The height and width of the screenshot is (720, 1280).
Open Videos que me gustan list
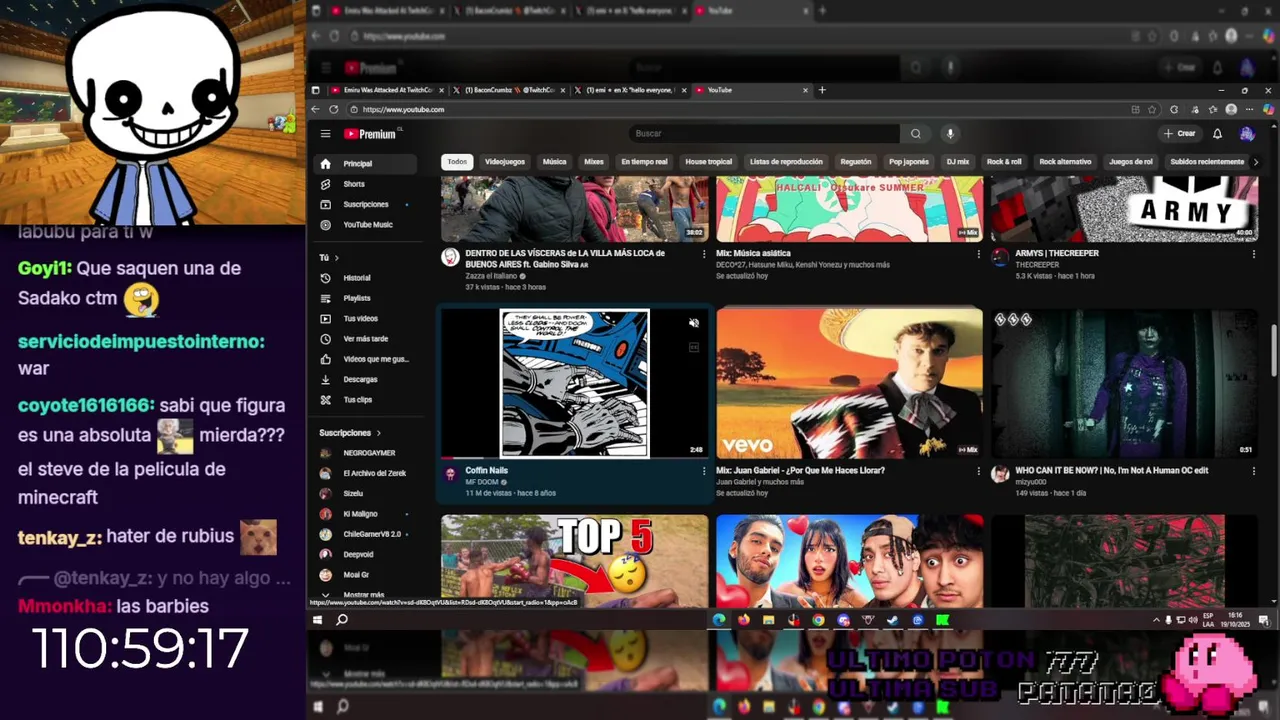coord(366,359)
